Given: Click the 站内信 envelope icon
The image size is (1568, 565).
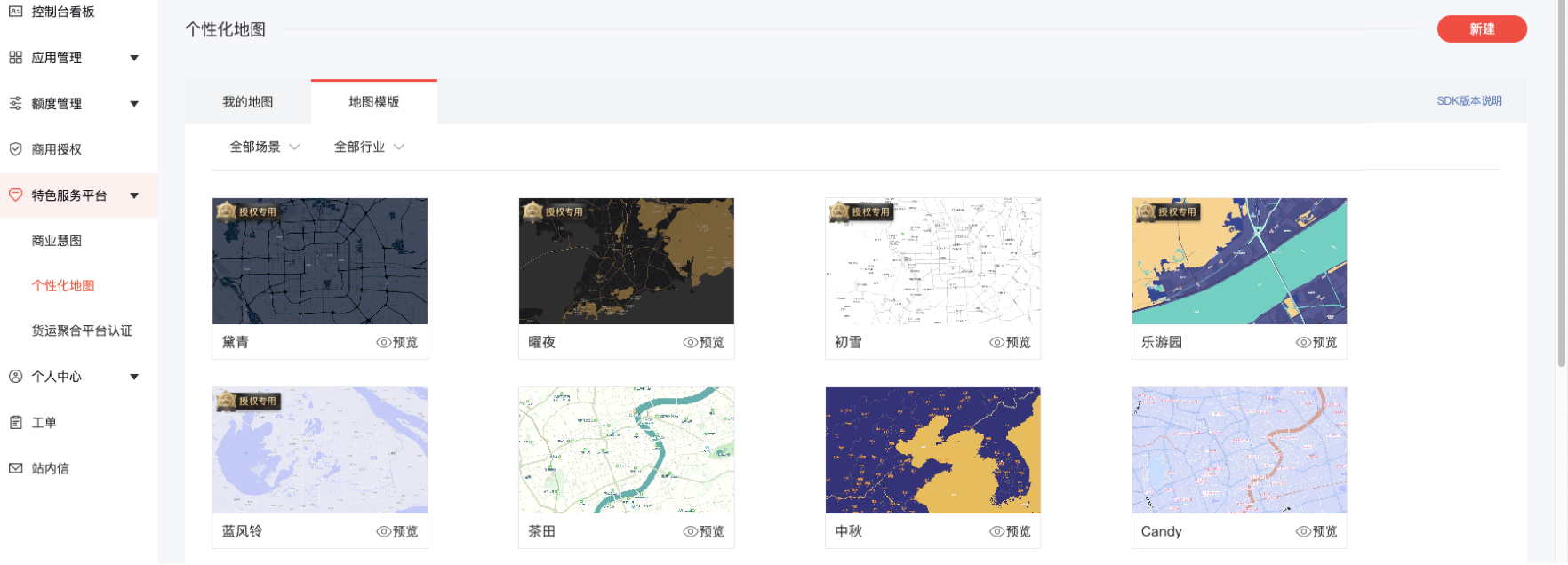Looking at the screenshot, I should point(15,468).
